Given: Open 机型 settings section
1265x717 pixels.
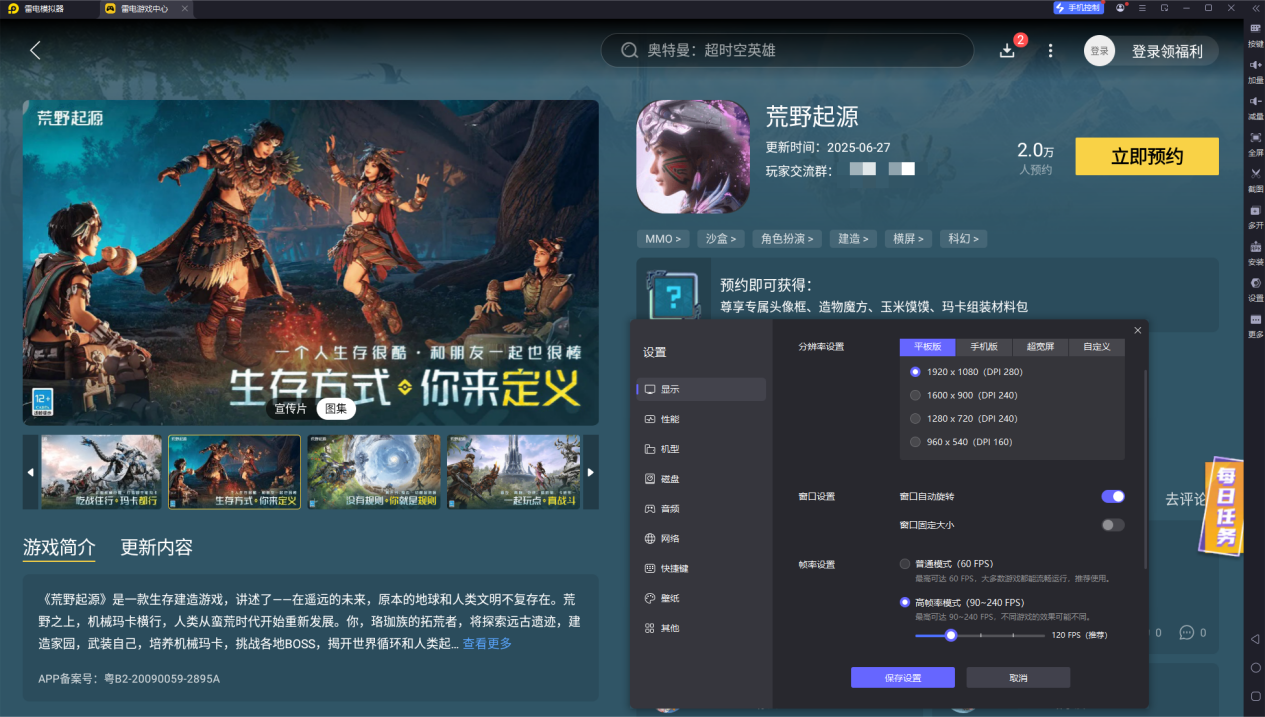Looking at the screenshot, I should click(701, 449).
